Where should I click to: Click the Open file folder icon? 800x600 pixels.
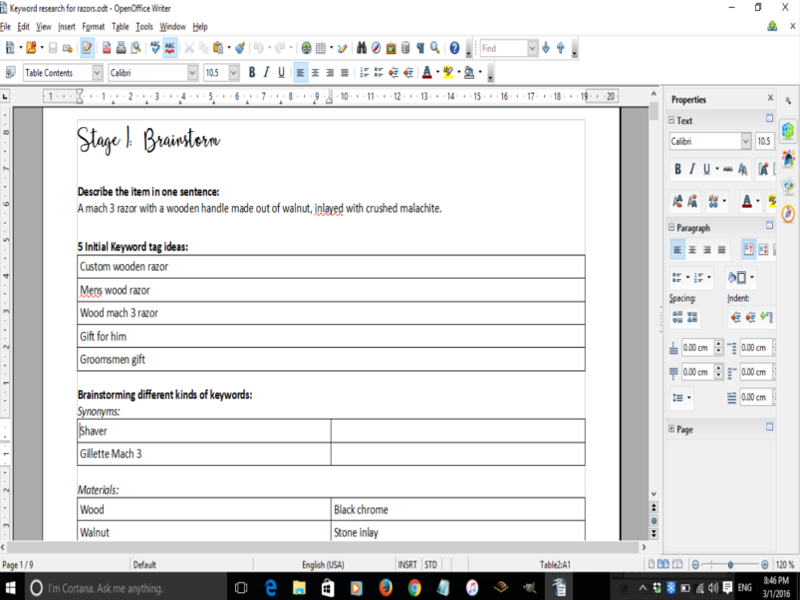pyautogui.click(x=31, y=48)
